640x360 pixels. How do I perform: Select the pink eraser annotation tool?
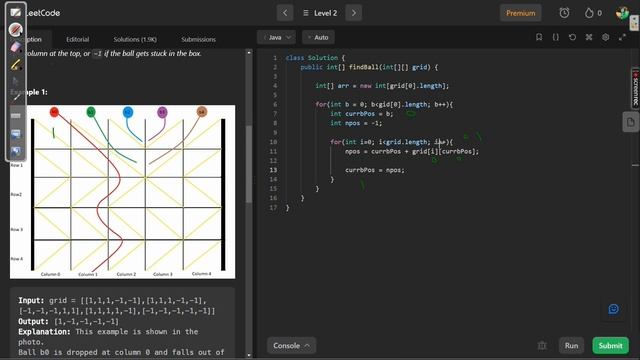point(16,47)
